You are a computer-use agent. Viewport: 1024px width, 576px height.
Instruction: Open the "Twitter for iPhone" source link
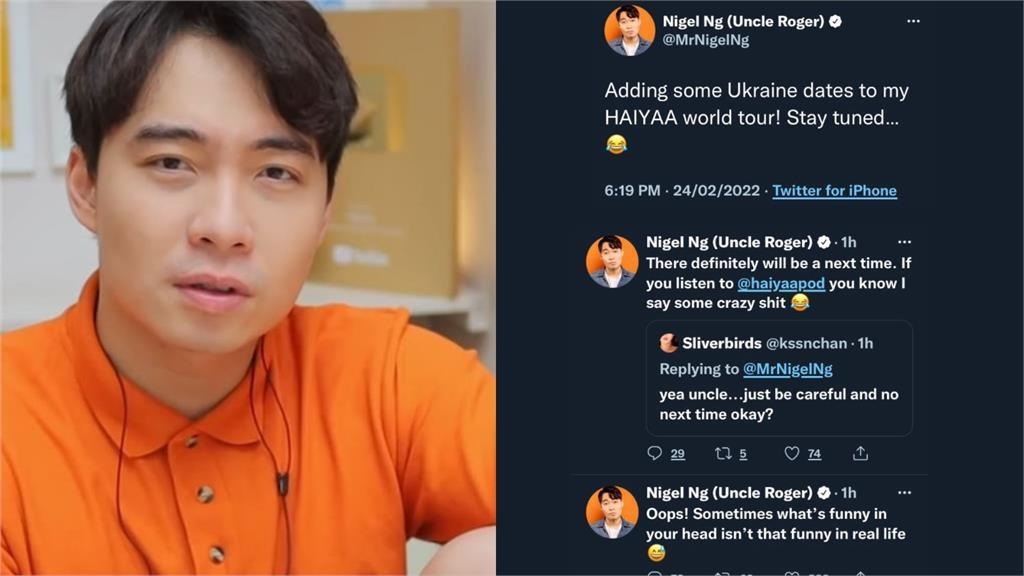[x=834, y=190]
